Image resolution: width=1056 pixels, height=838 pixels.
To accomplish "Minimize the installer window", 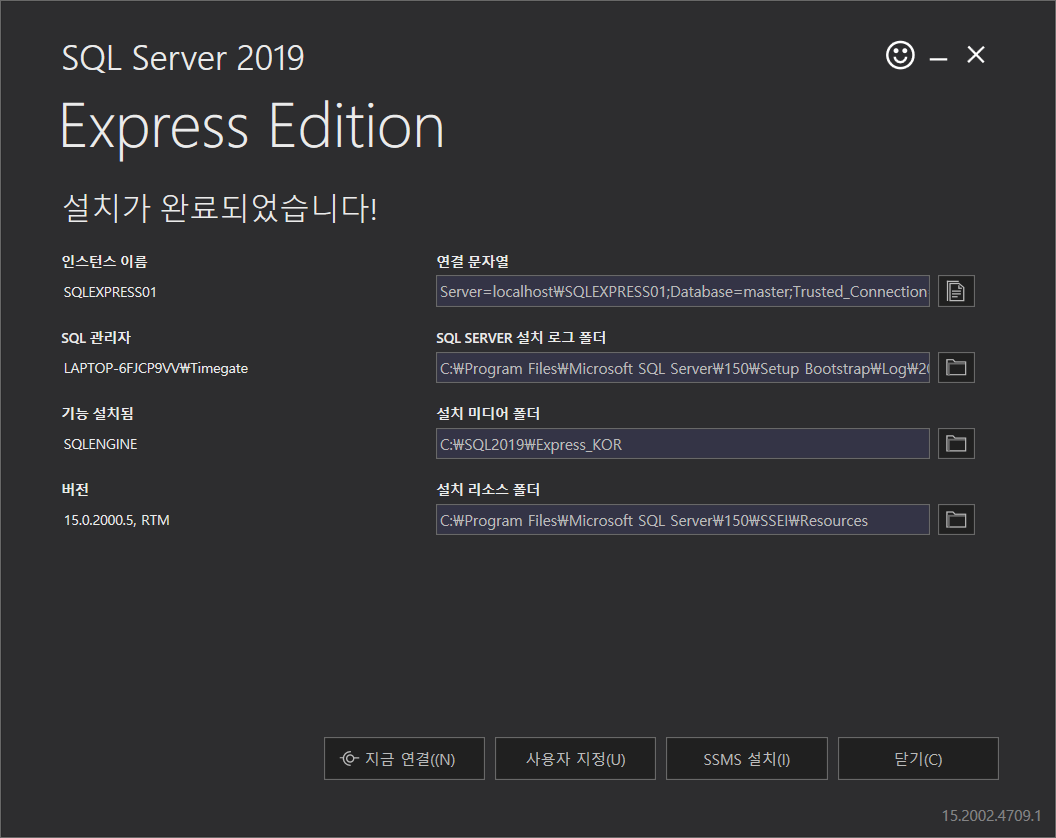I will 938,59.
